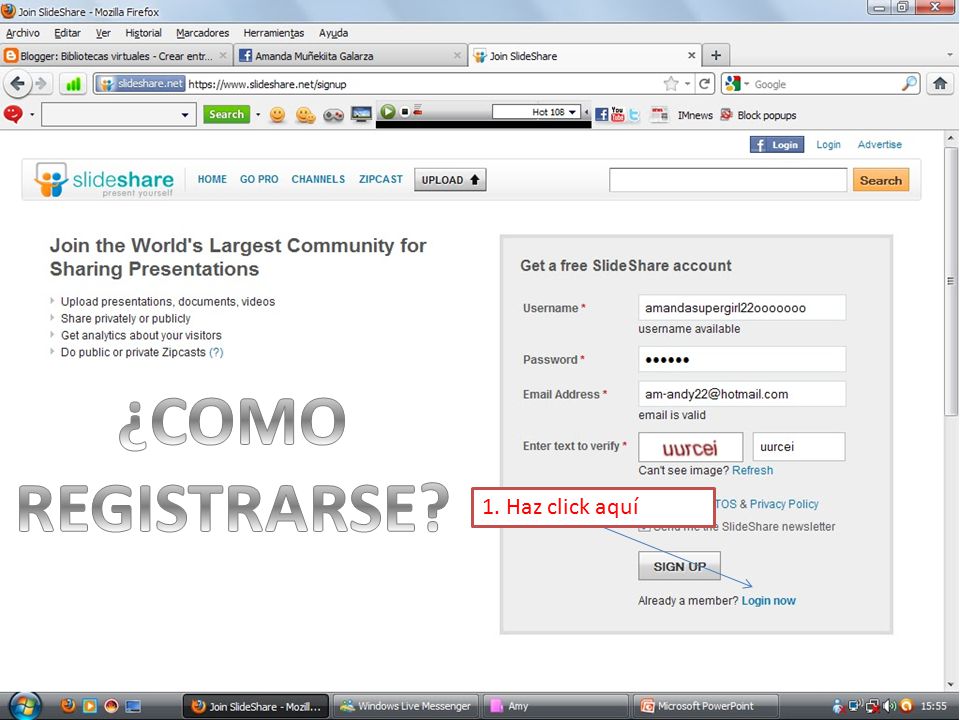This screenshot has width=960, height=720.
Task: Click the Facebook icon in the toolbar
Action: [602, 114]
